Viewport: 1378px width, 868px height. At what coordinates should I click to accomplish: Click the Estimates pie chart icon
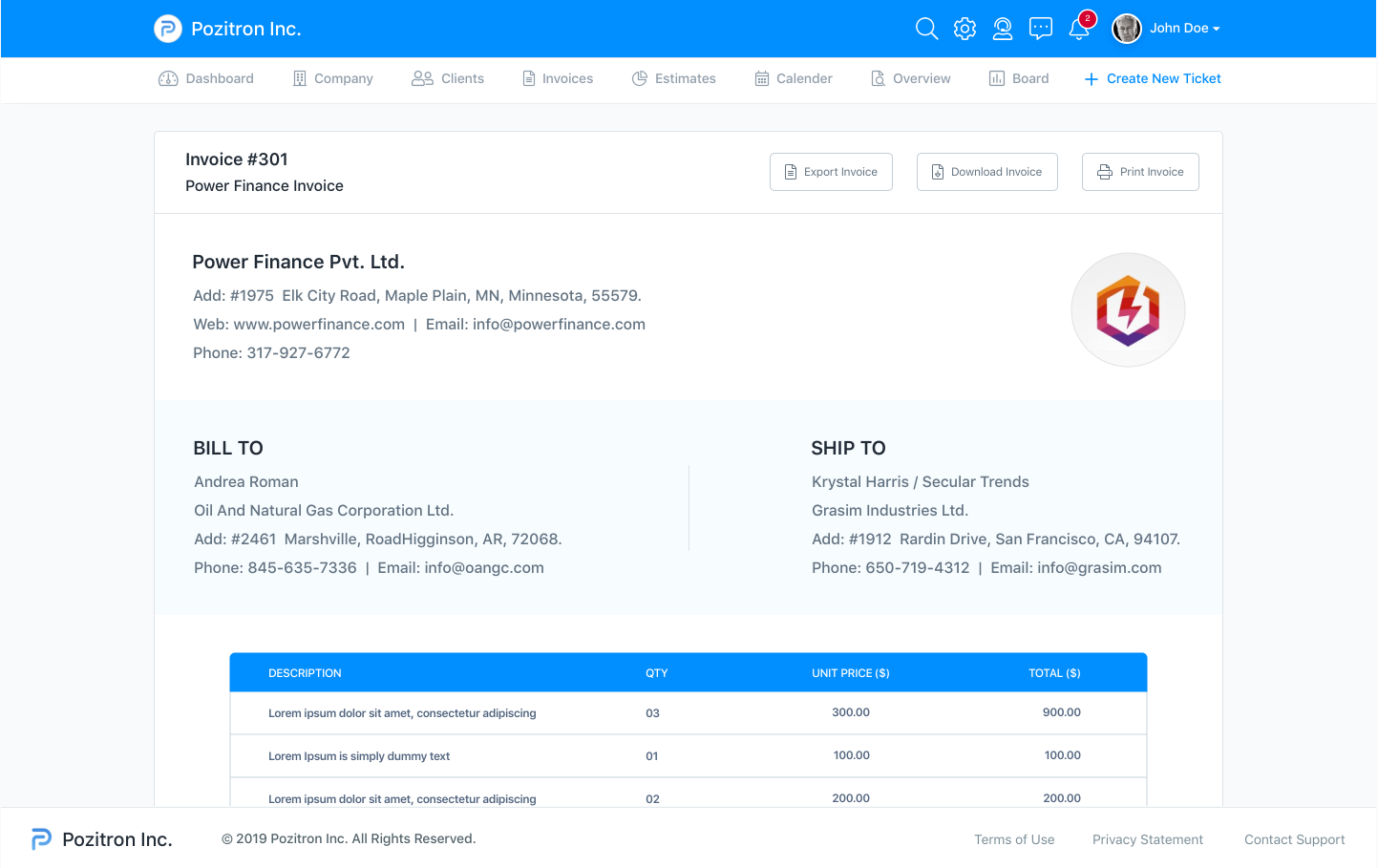click(640, 78)
